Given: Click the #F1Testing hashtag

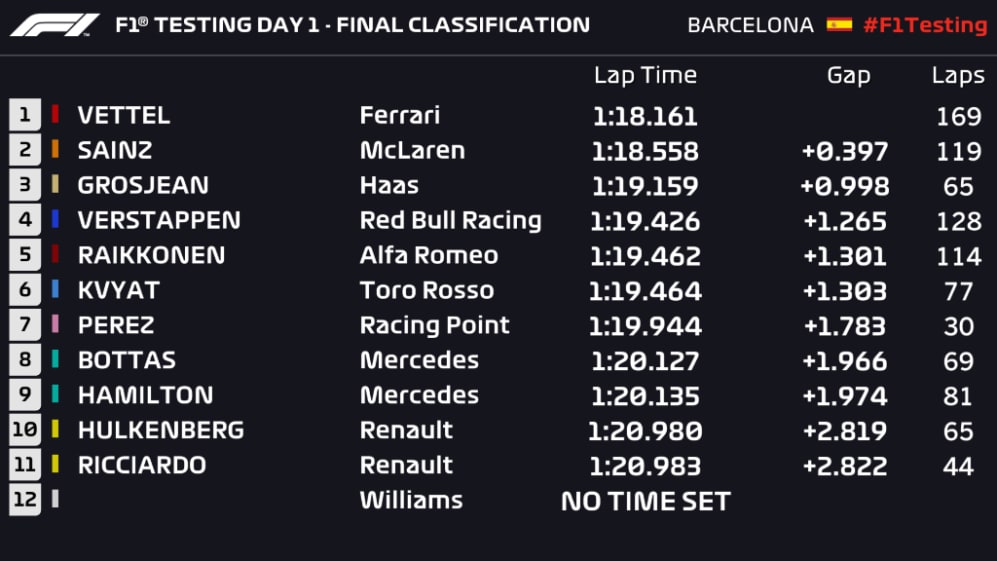Looking at the screenshot, I should 925,25.
